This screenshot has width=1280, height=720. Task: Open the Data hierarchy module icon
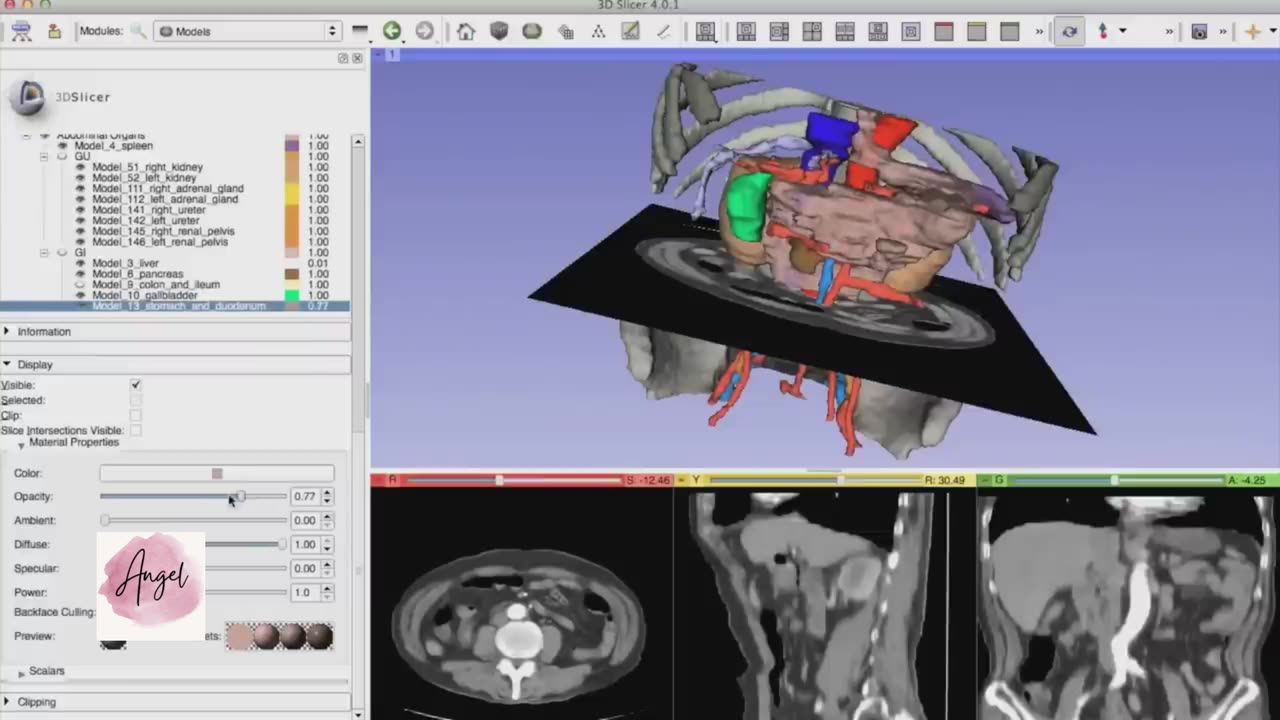pos(598,31)
